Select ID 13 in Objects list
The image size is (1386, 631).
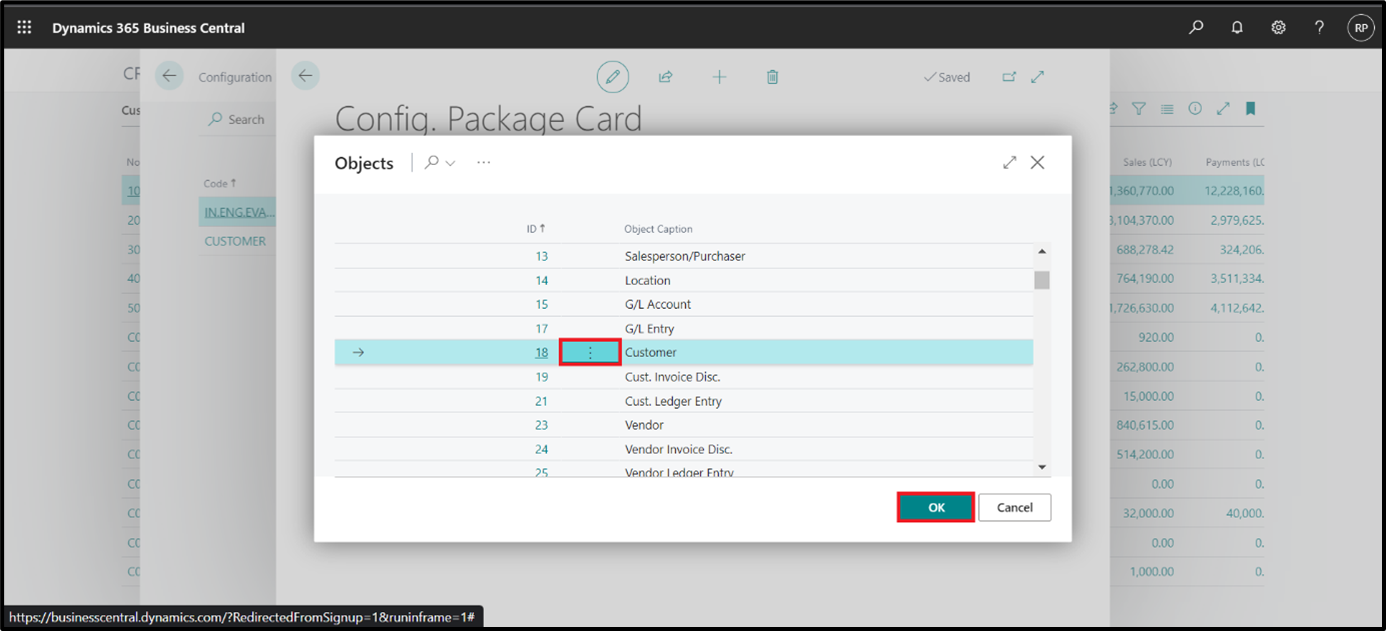tap(541, 256)
